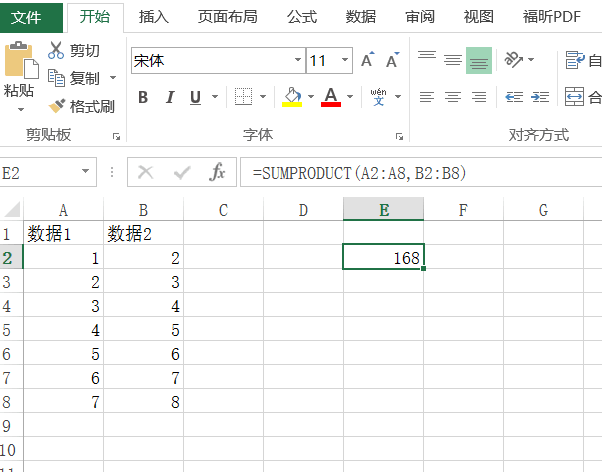
Task: Click the orientation (angled text) icon
Action: (513, 60)
